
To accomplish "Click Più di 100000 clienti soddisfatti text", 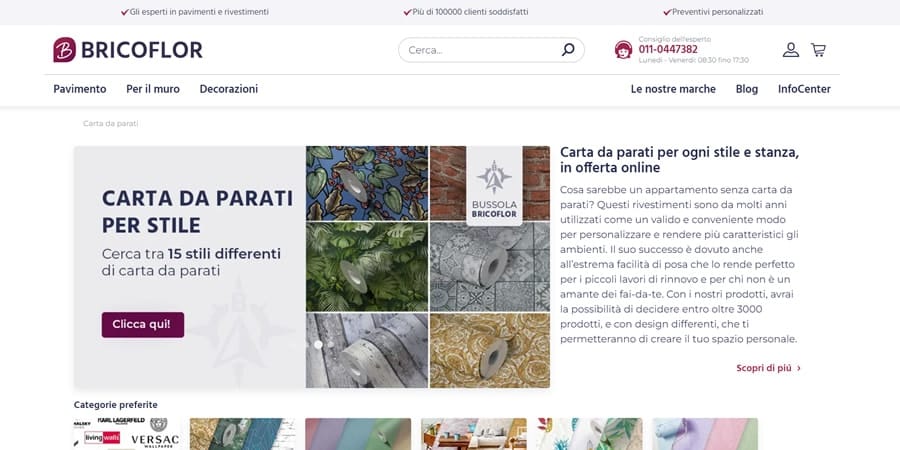I will click(470, 11).
